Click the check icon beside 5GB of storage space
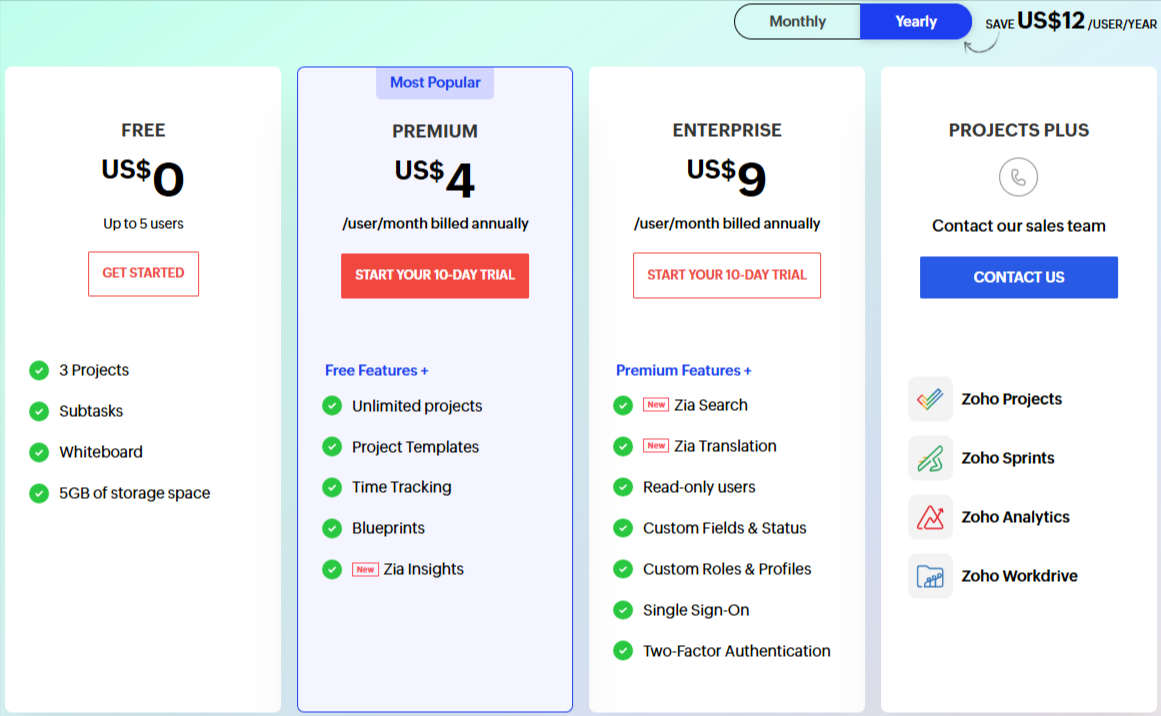 39,493
